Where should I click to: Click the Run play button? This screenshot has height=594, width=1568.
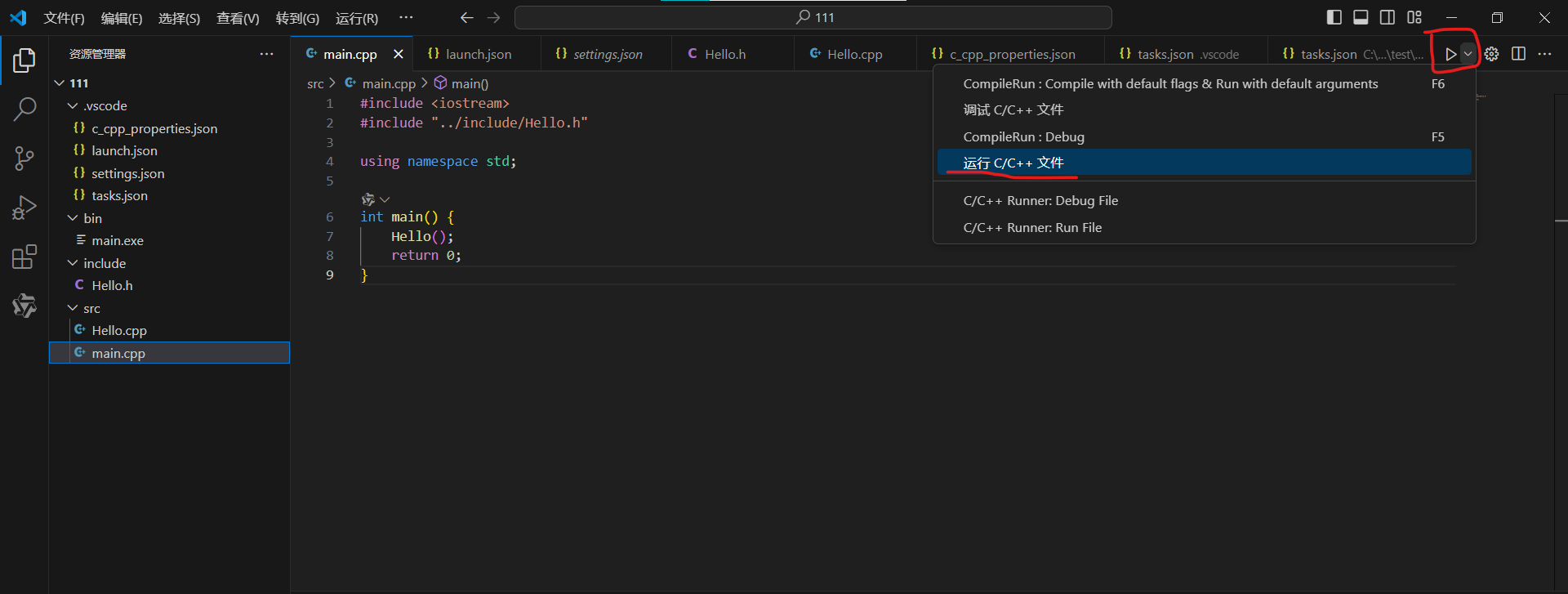1450,54
